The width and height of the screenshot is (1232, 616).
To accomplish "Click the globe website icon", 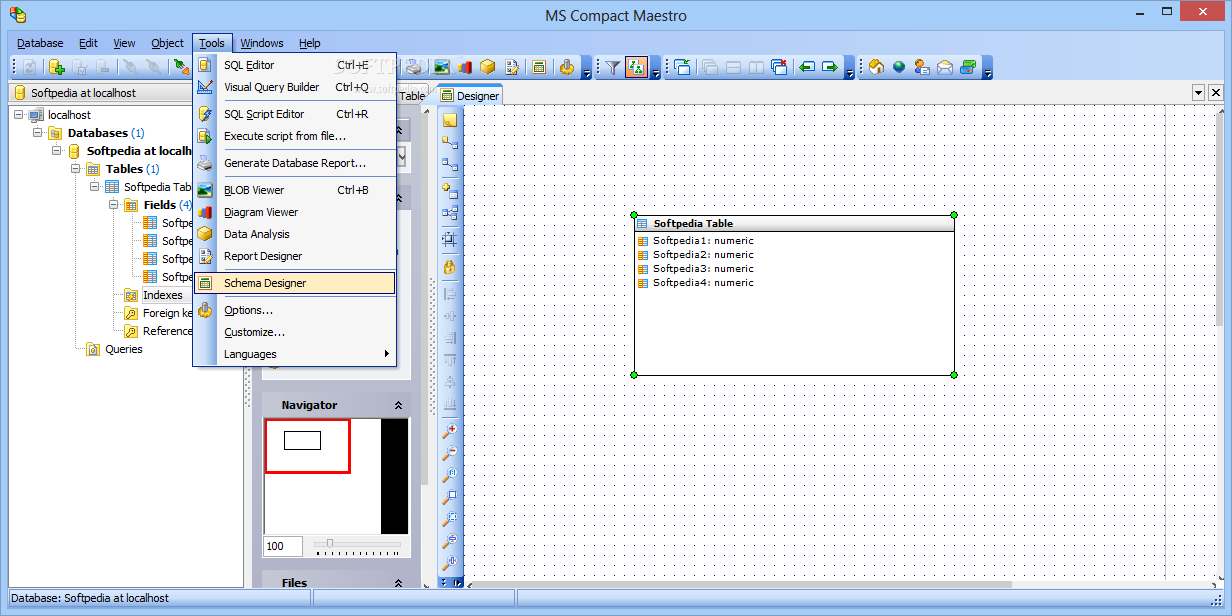I will click(x=899, y=67).
